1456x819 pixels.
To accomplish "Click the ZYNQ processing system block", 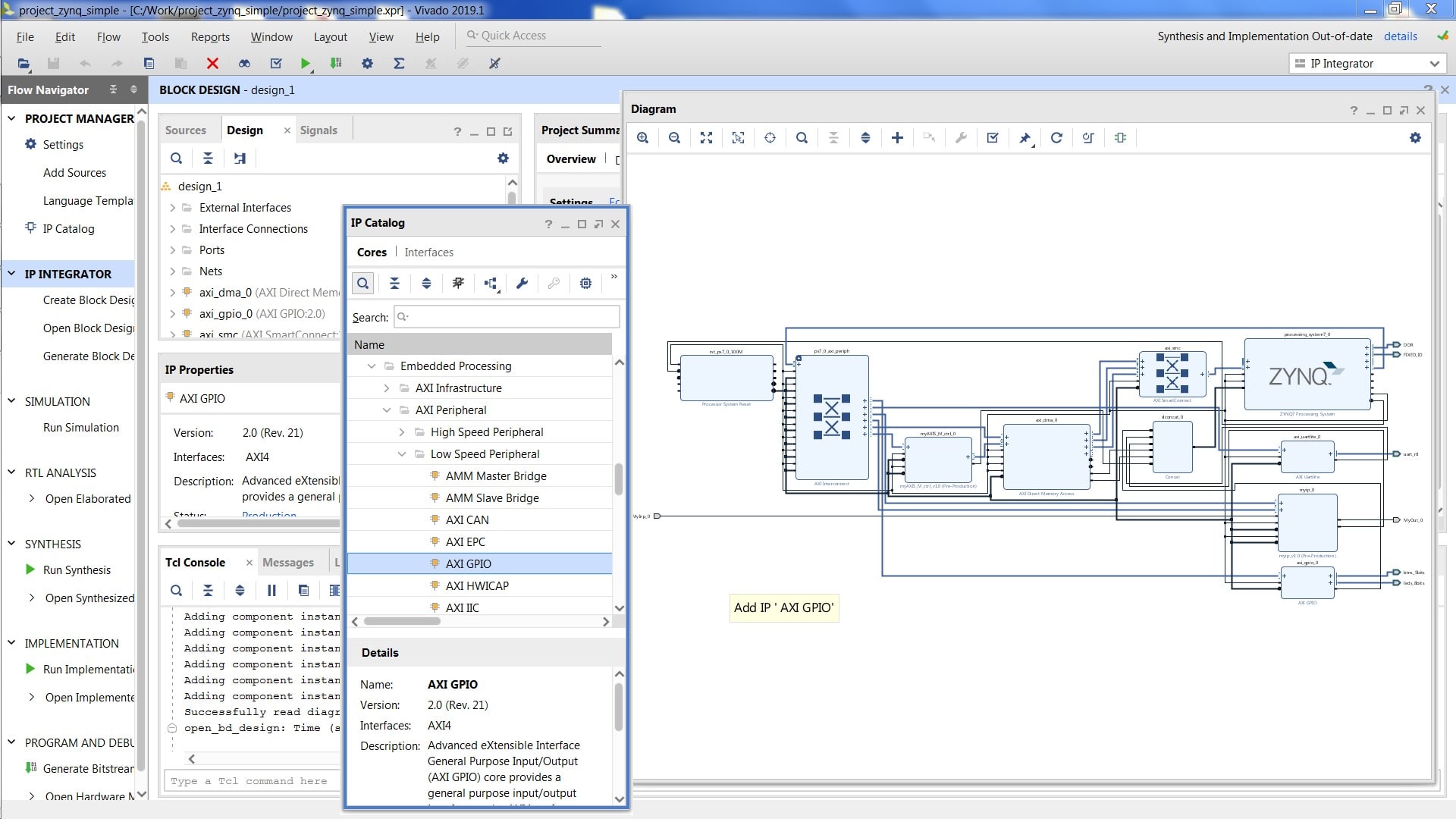I will tap(1307, 375).
